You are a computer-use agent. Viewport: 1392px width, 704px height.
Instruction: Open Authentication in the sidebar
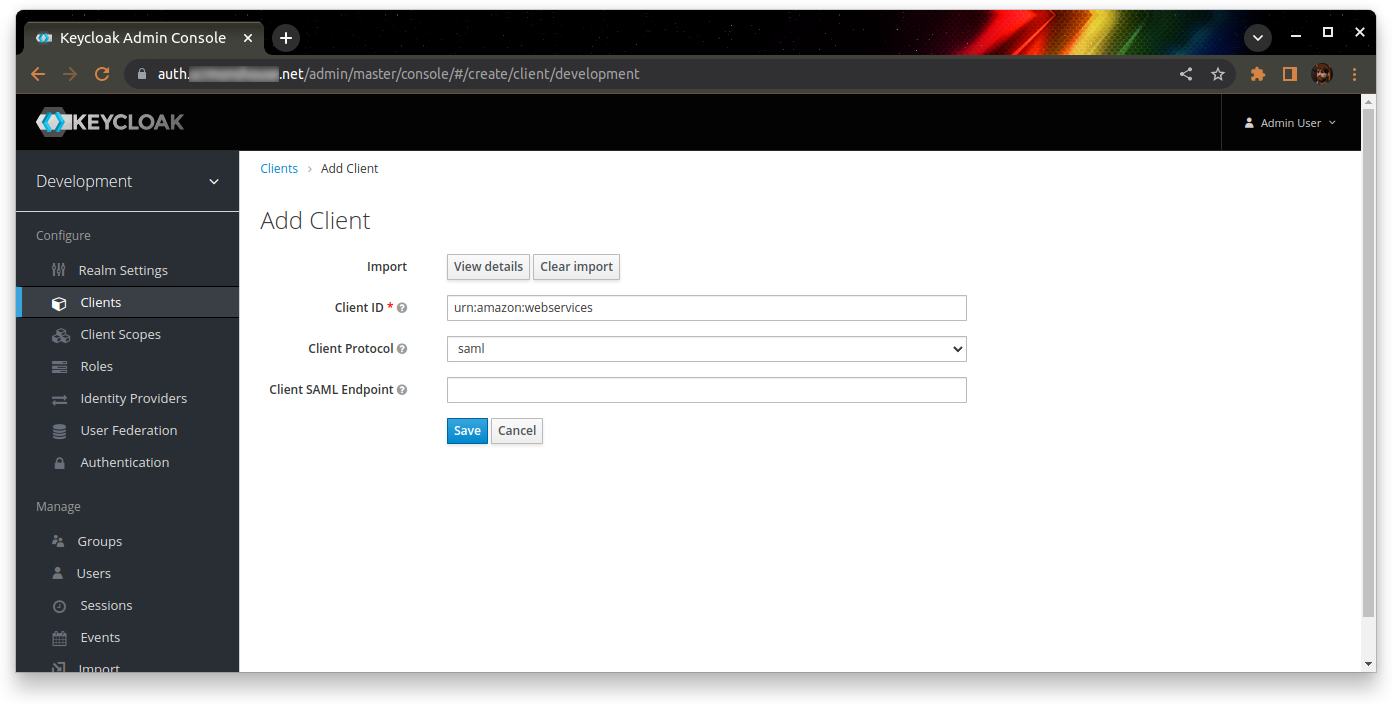[127, 462]
